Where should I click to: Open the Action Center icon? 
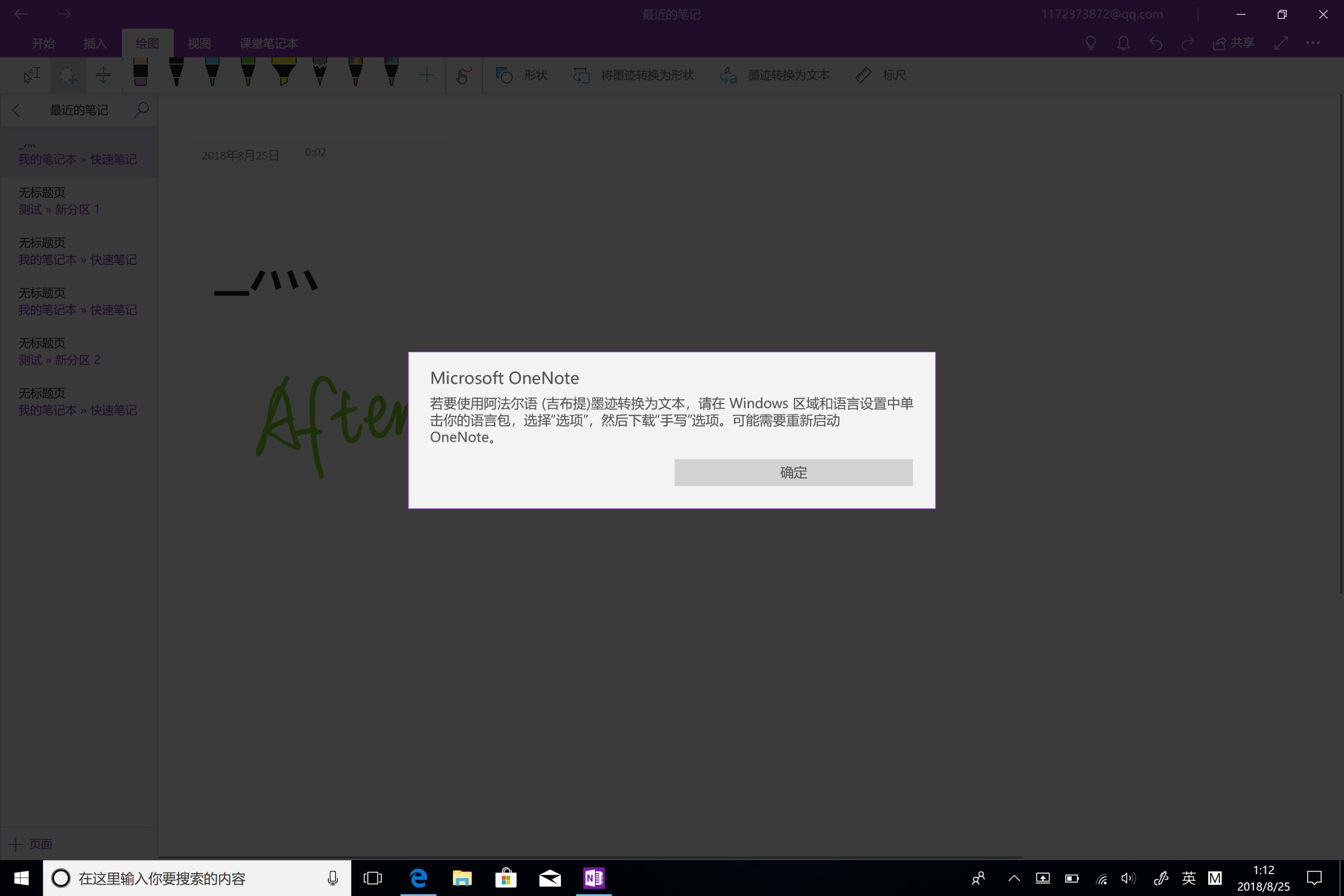click(x=1314, y=878)
